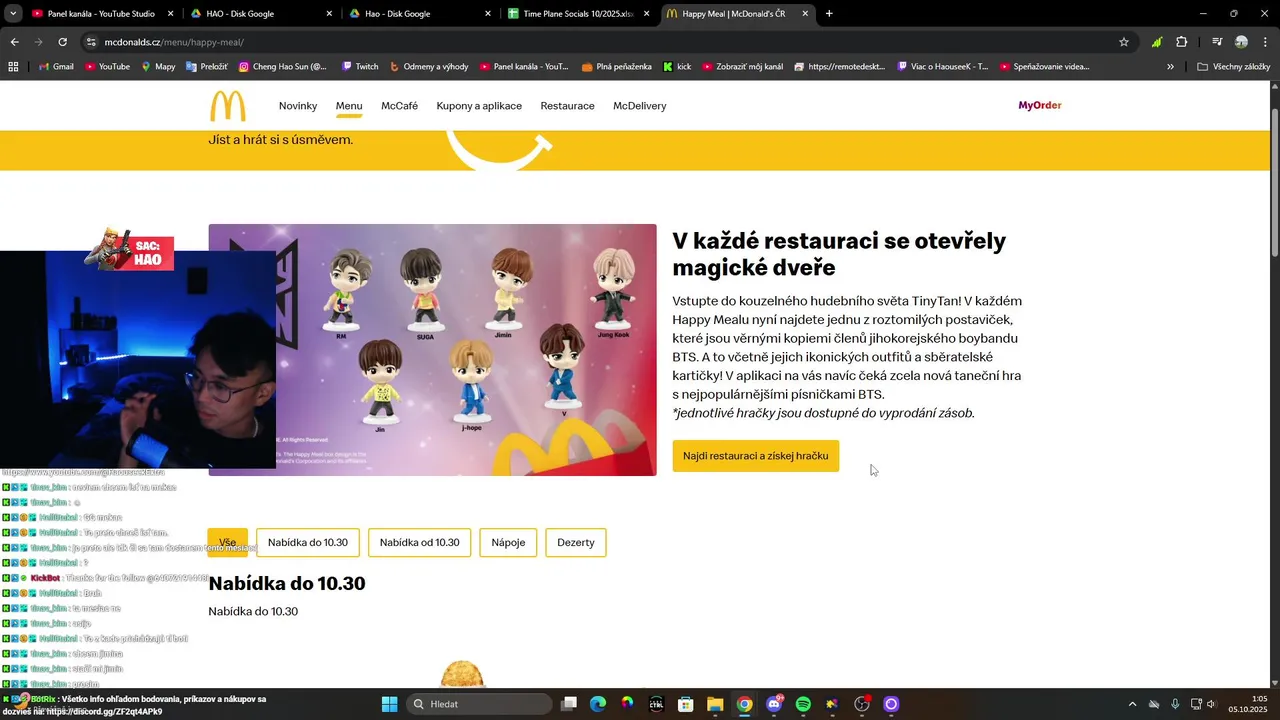Open the Windows Start menu
This screenshot has width=1280, height=720.
tap(390, 704)
